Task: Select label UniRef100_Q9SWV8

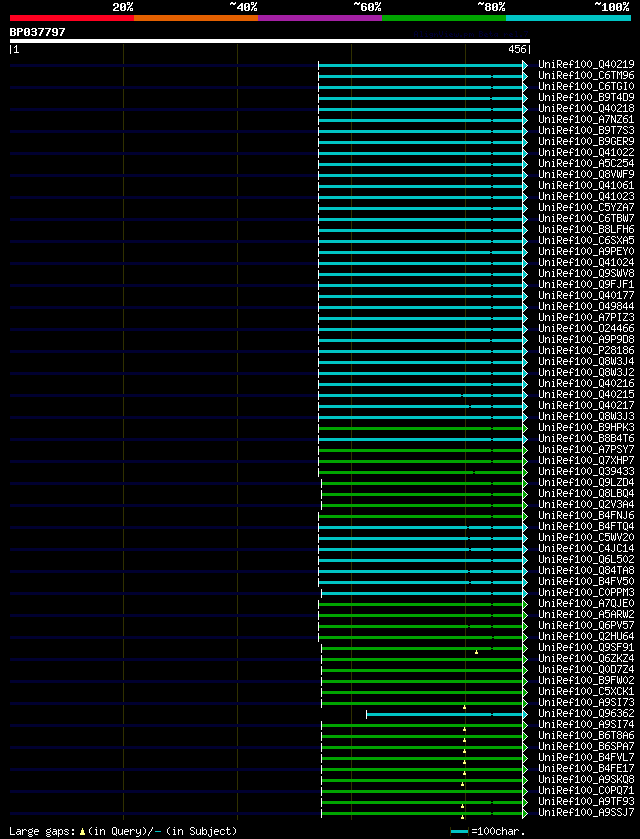Action: (x=586, y=274)
